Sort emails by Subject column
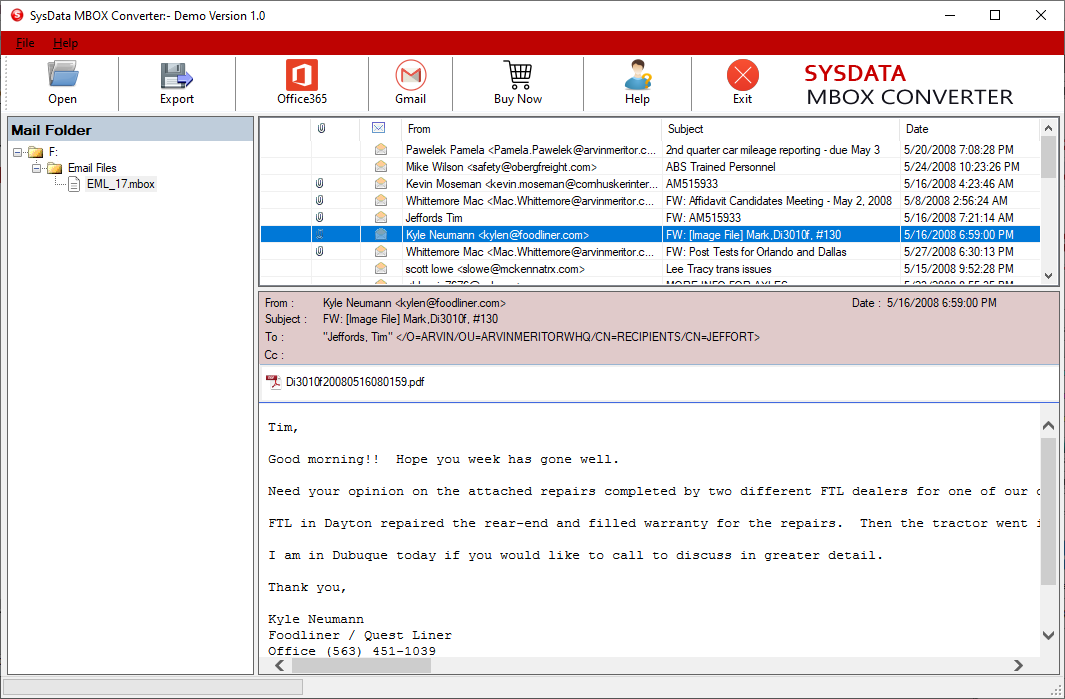 click(780, 128)
